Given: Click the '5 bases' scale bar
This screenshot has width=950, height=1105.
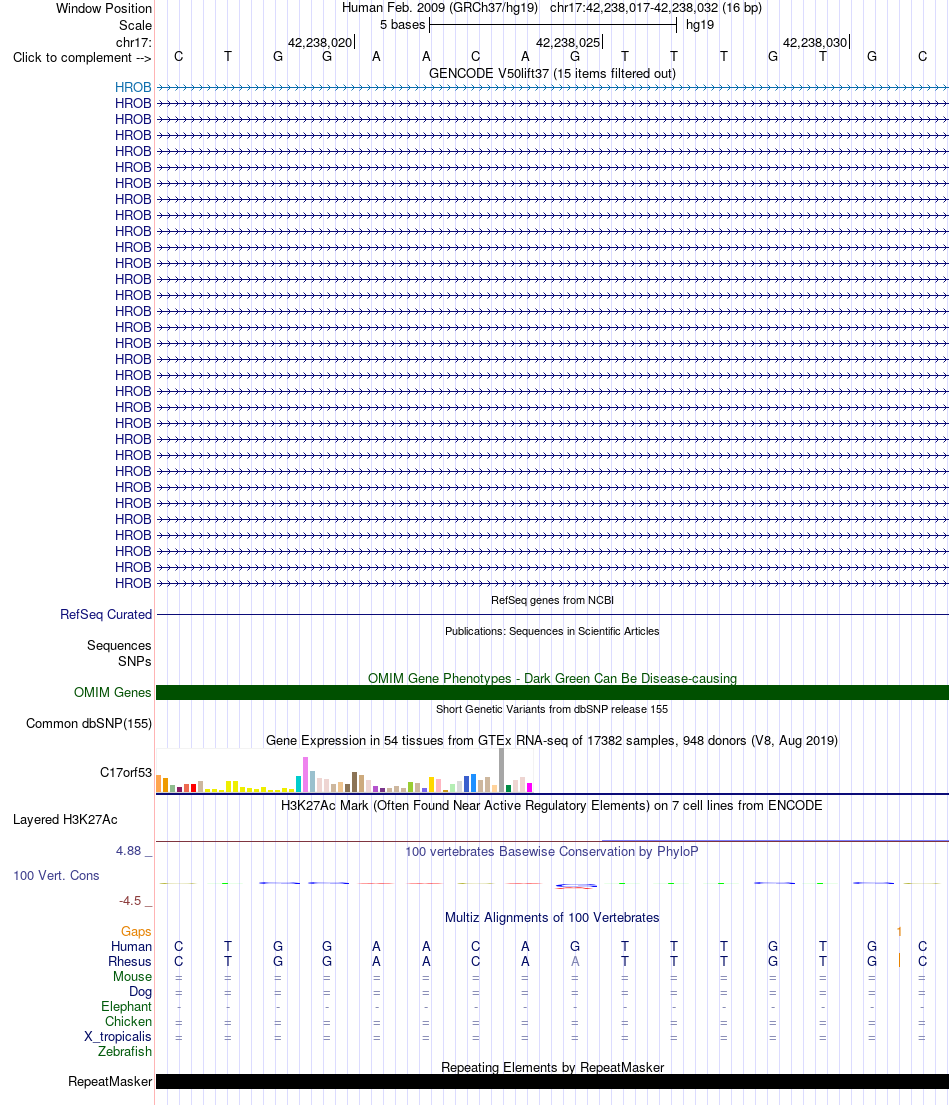Looking at the screenshot, I should click(553, 25).
